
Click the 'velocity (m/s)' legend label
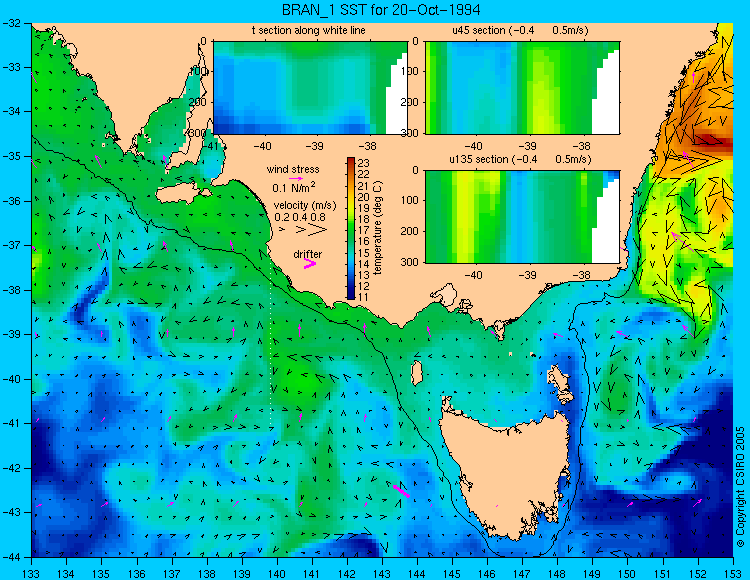click(x=305, y=206)
